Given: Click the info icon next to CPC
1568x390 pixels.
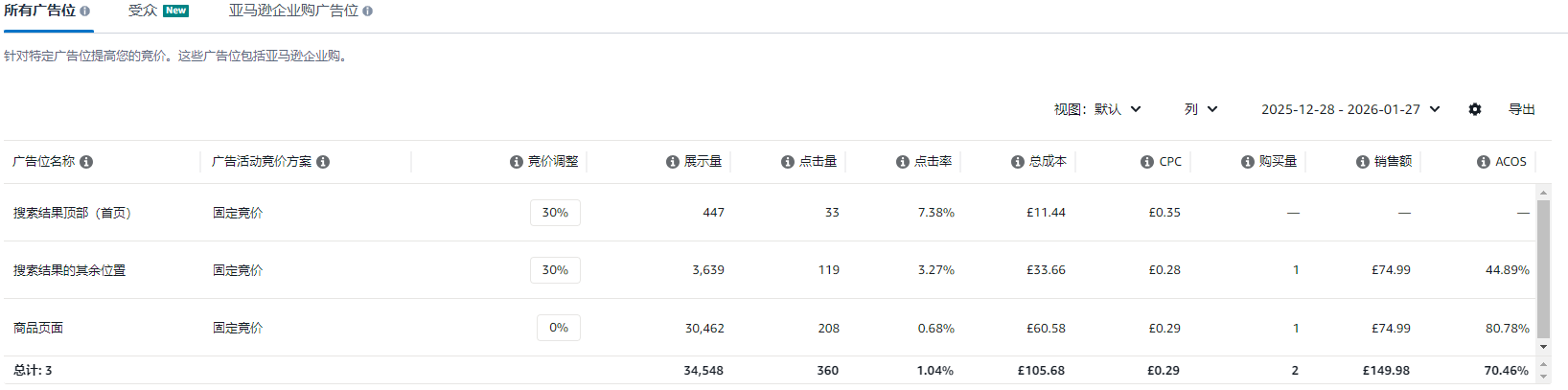Looking at the screenshot, I should coord(1147,162).
